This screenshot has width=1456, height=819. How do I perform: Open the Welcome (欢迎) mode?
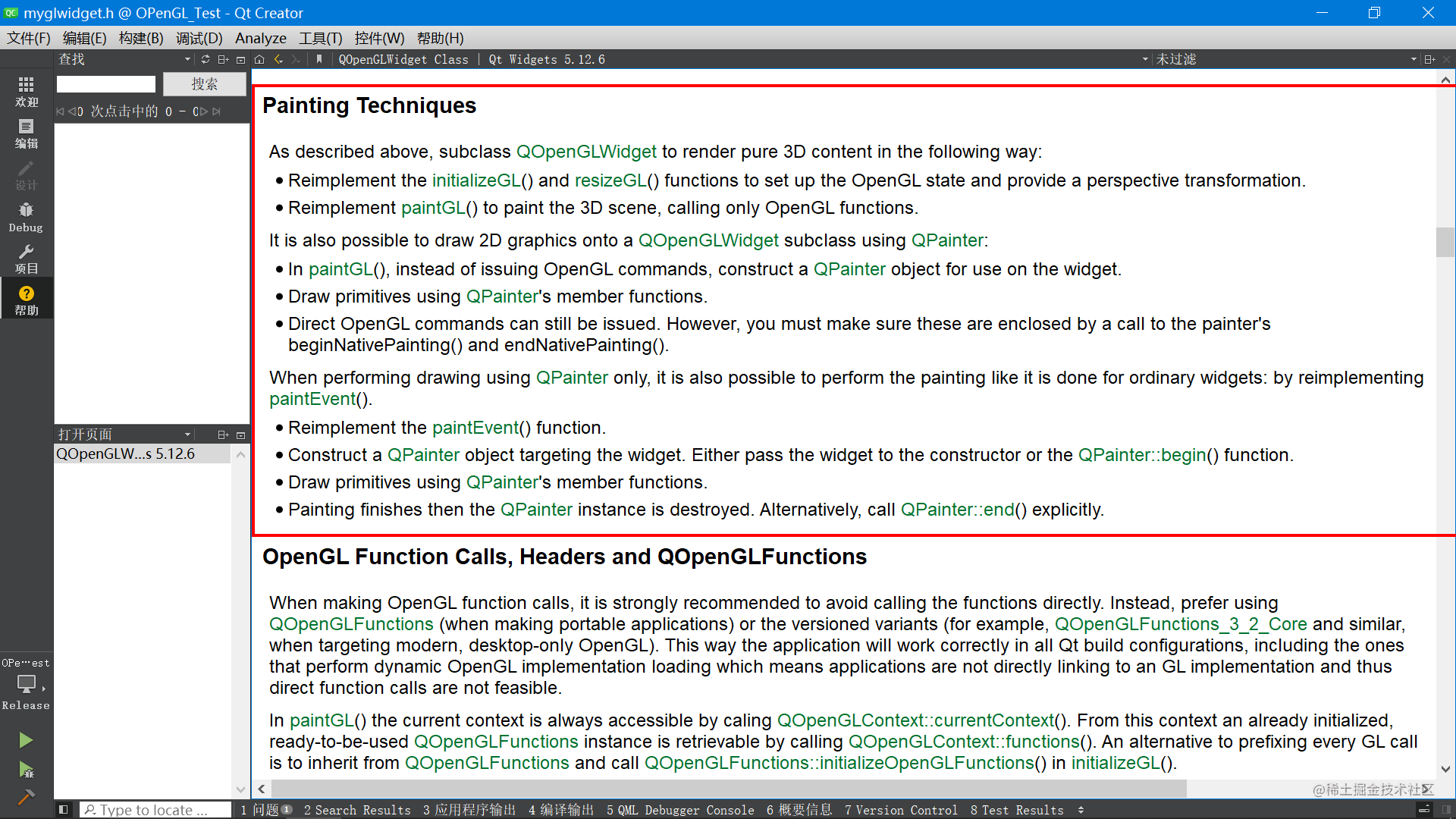pos(26,91)
